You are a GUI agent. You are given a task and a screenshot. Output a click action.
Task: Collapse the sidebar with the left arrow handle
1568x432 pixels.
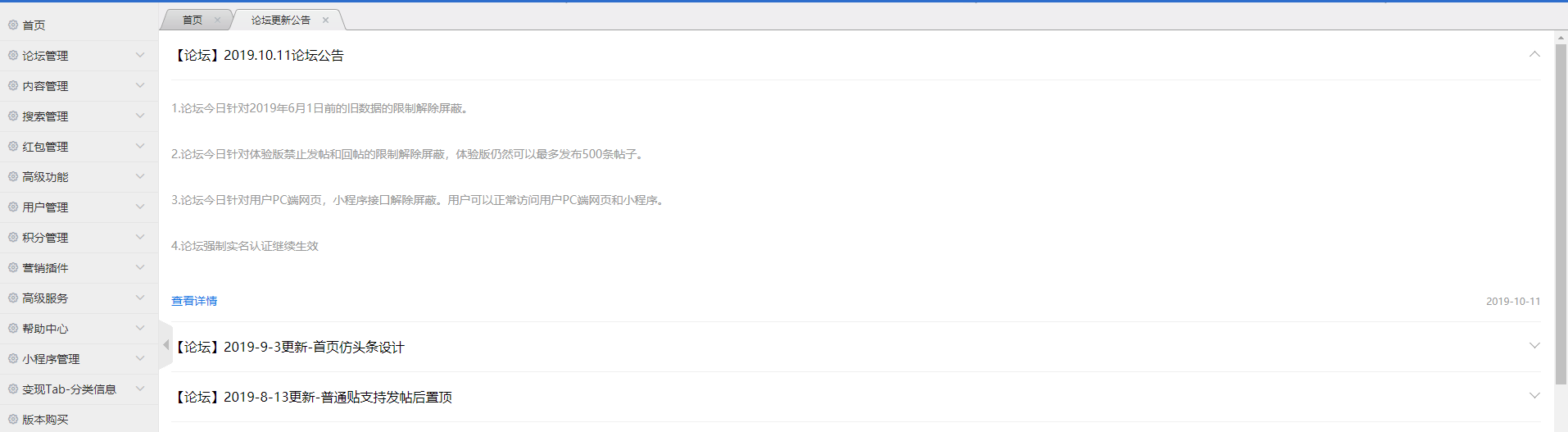point(165,344)
